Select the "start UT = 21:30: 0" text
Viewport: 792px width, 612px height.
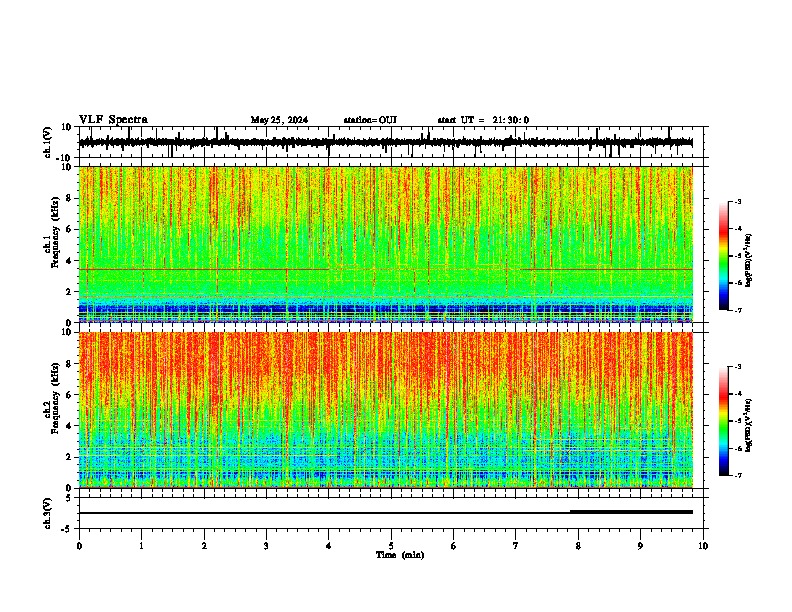483,120
